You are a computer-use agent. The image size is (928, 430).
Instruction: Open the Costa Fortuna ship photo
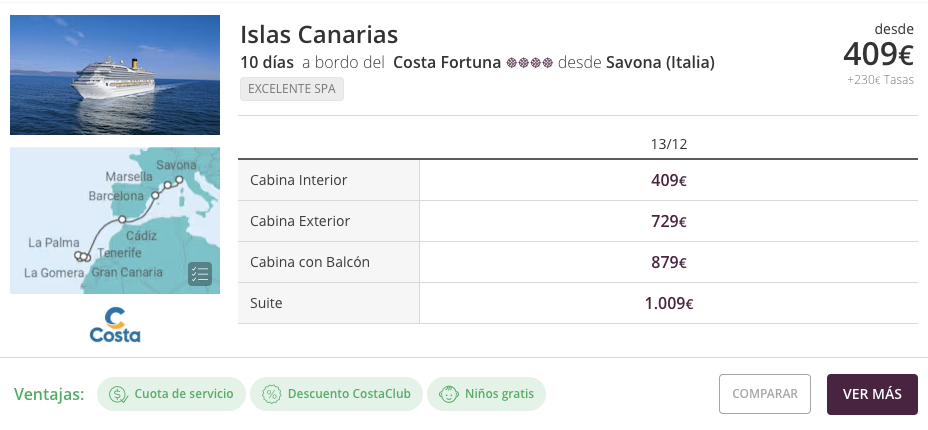[115, 75]
